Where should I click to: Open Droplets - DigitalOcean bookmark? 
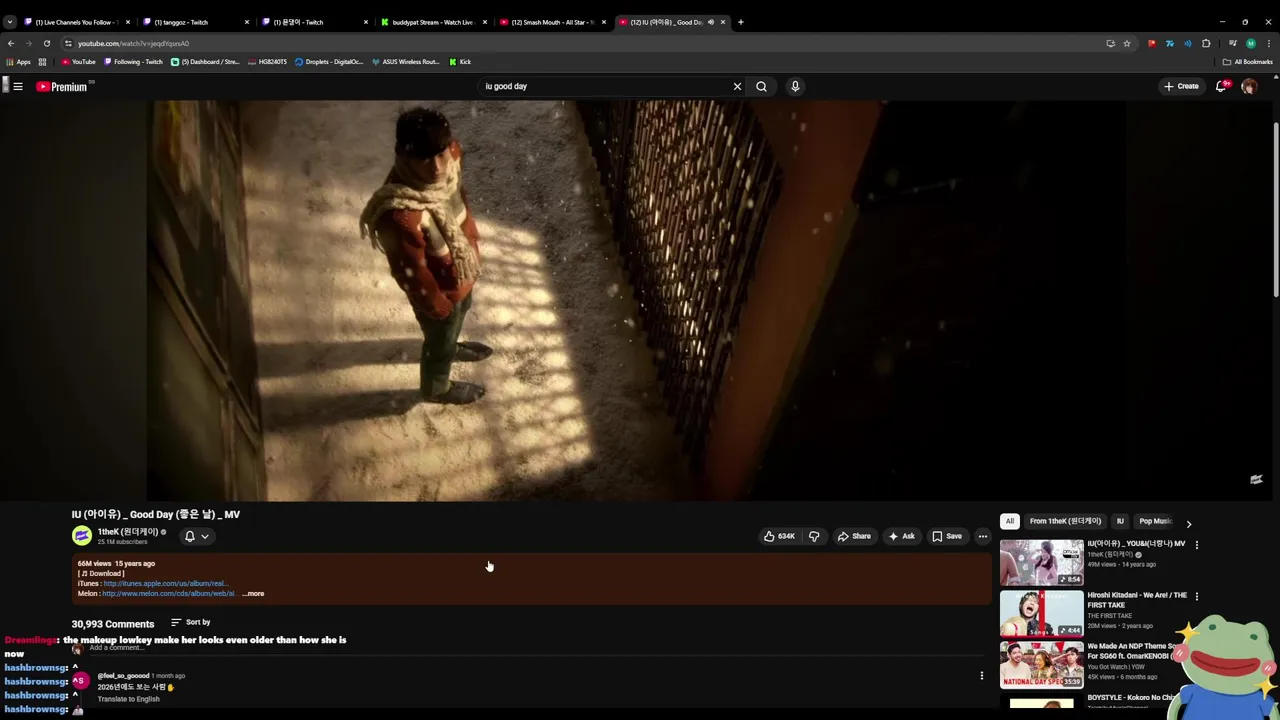point(329,62)
